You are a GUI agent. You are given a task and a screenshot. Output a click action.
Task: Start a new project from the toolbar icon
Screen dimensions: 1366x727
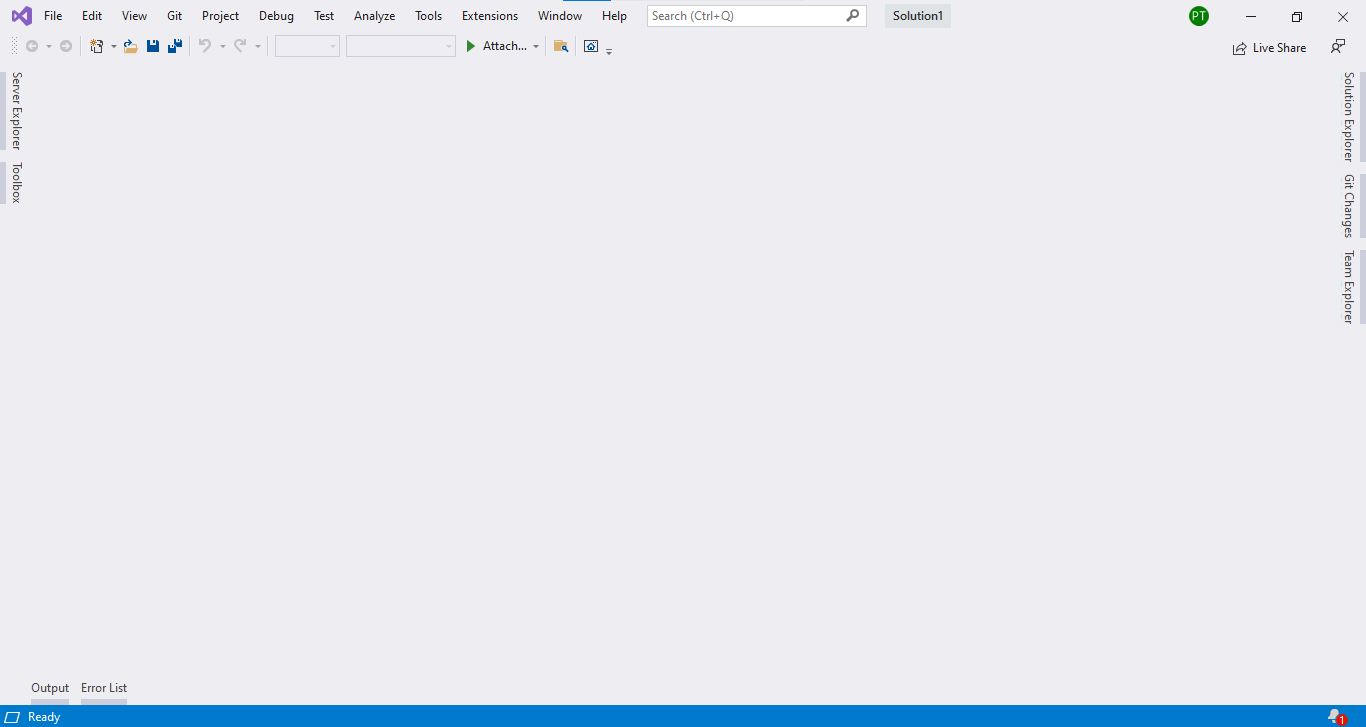coord(95,46)
